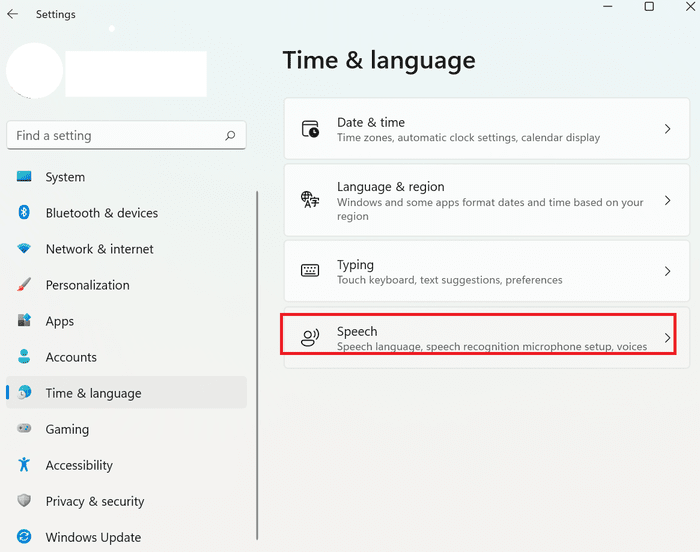
Task: Click the back arrow in Settings
Action: [x=12, y=14]
